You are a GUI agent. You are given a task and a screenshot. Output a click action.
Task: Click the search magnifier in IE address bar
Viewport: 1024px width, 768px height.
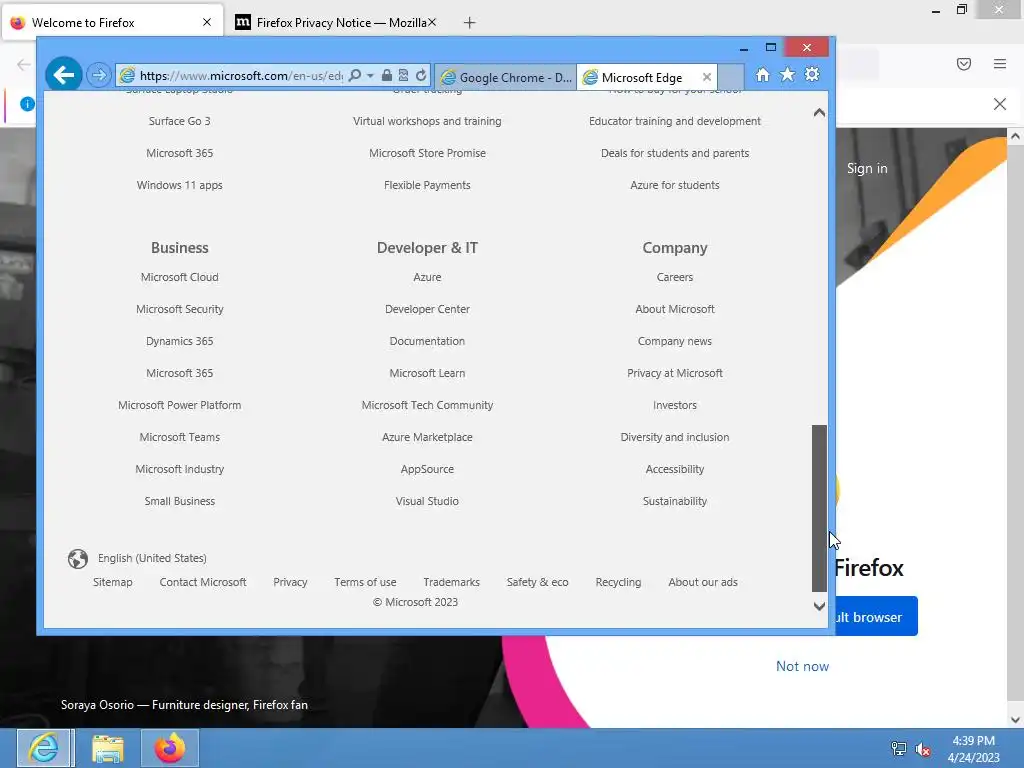[x=355, y=75]
